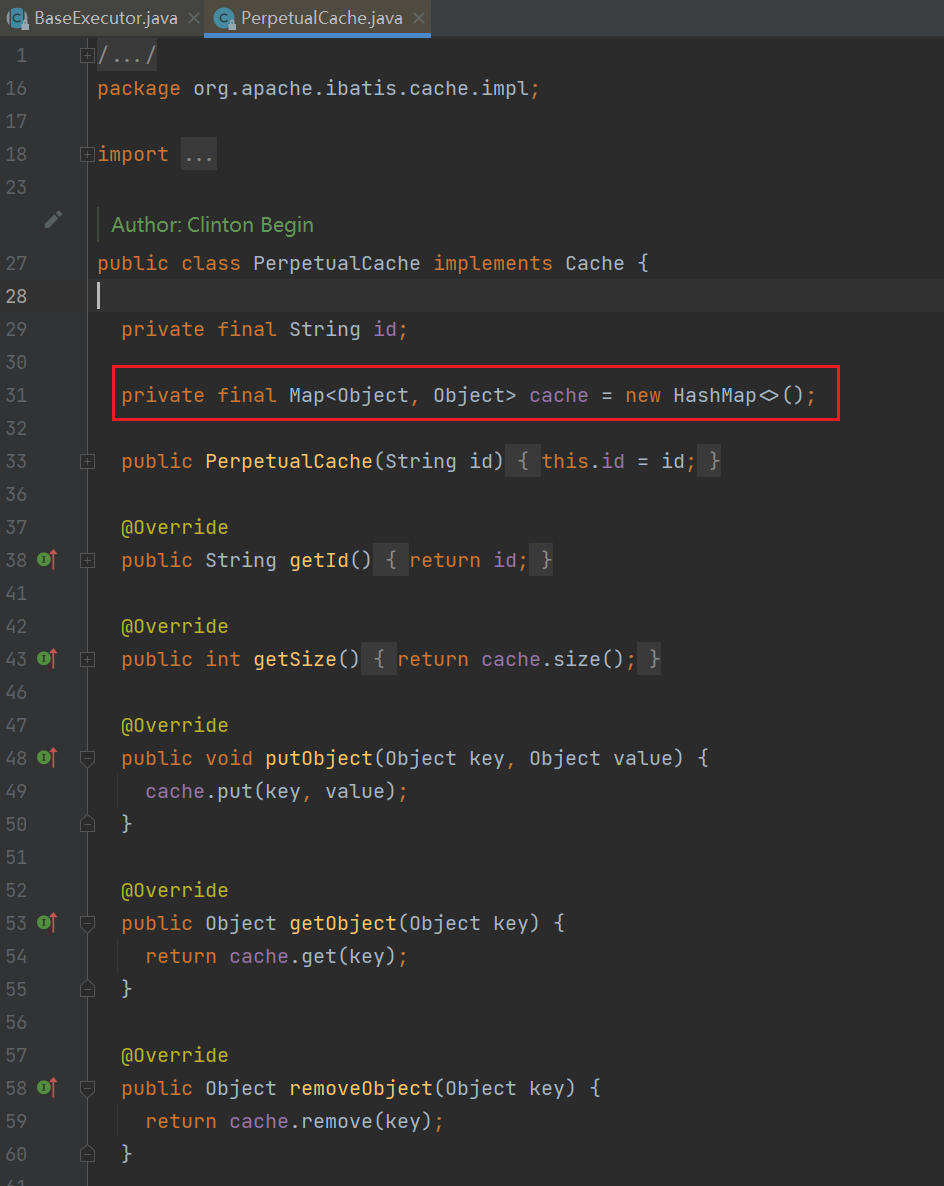Click the override gutter marker on removeObject line
Viewport: 944px width, 1186px height.
click(x=46, y=1088)
